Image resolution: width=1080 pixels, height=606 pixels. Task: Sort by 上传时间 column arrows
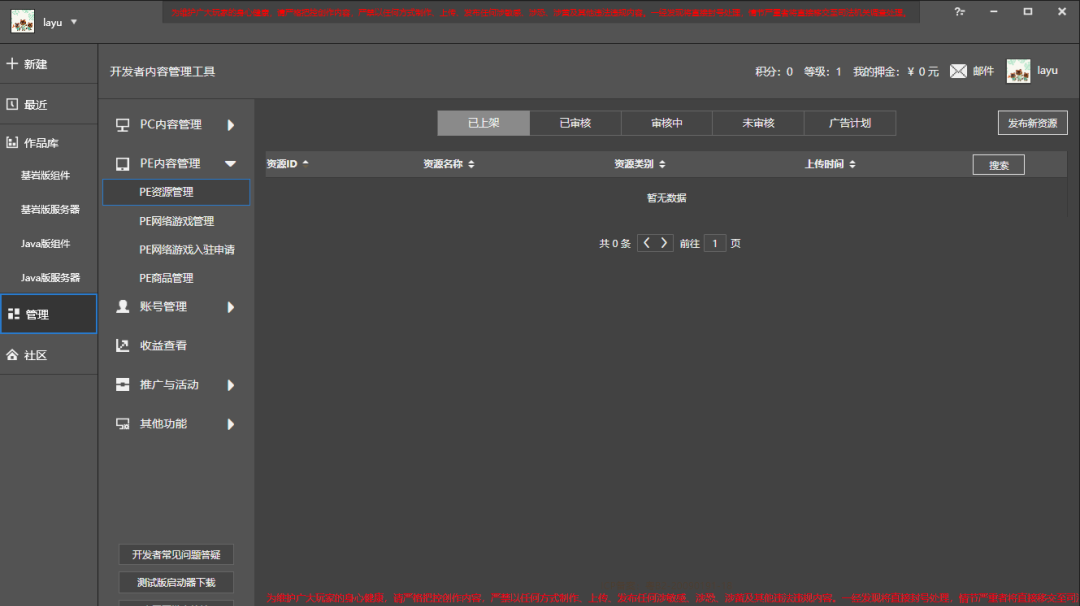(x=852, y=164)
